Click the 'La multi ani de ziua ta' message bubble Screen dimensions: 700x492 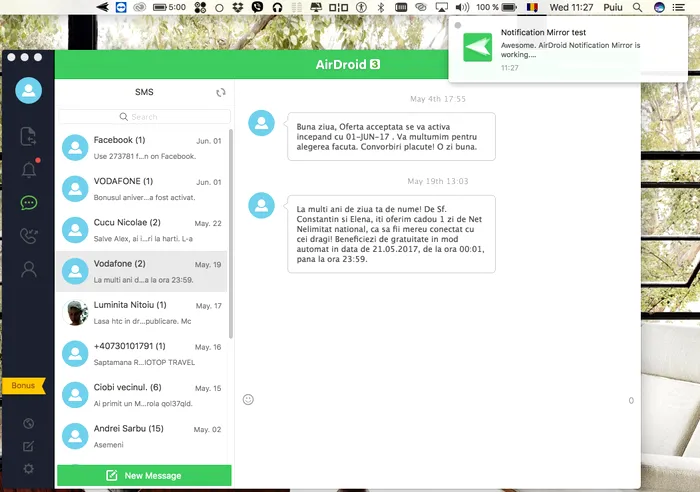(x=392, y=234)
